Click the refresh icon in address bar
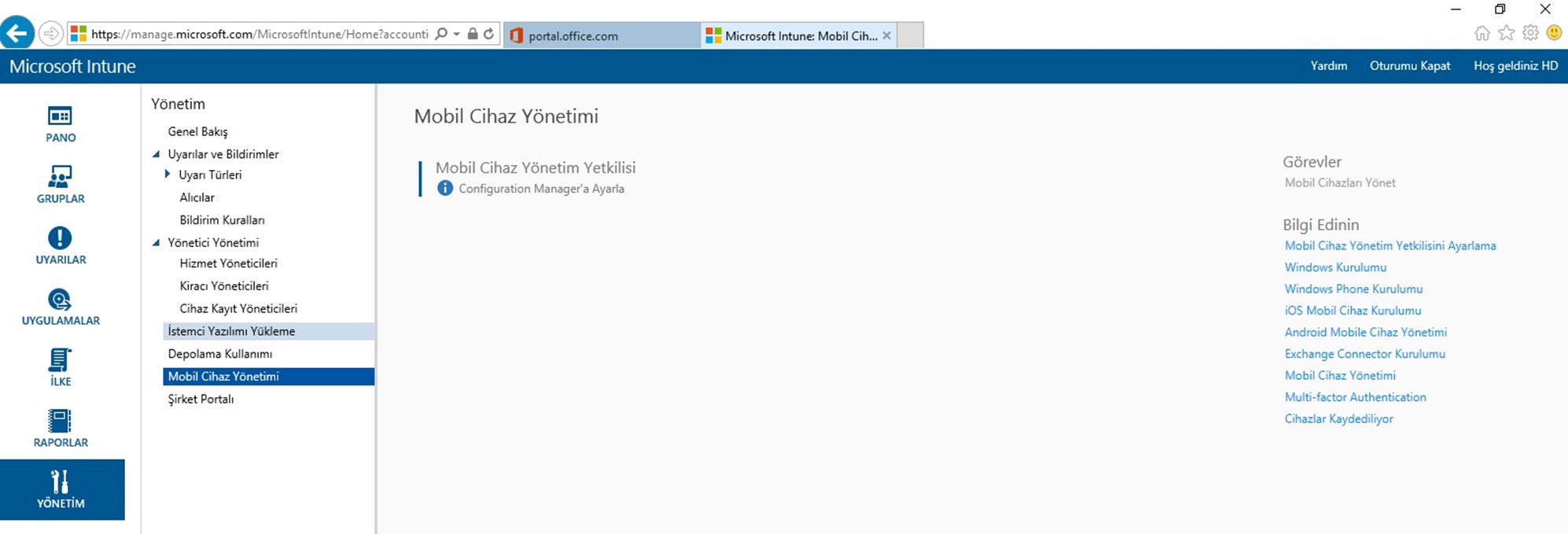Image resolution: width=1568 pixels, height=534 pixels. point(489,34)
